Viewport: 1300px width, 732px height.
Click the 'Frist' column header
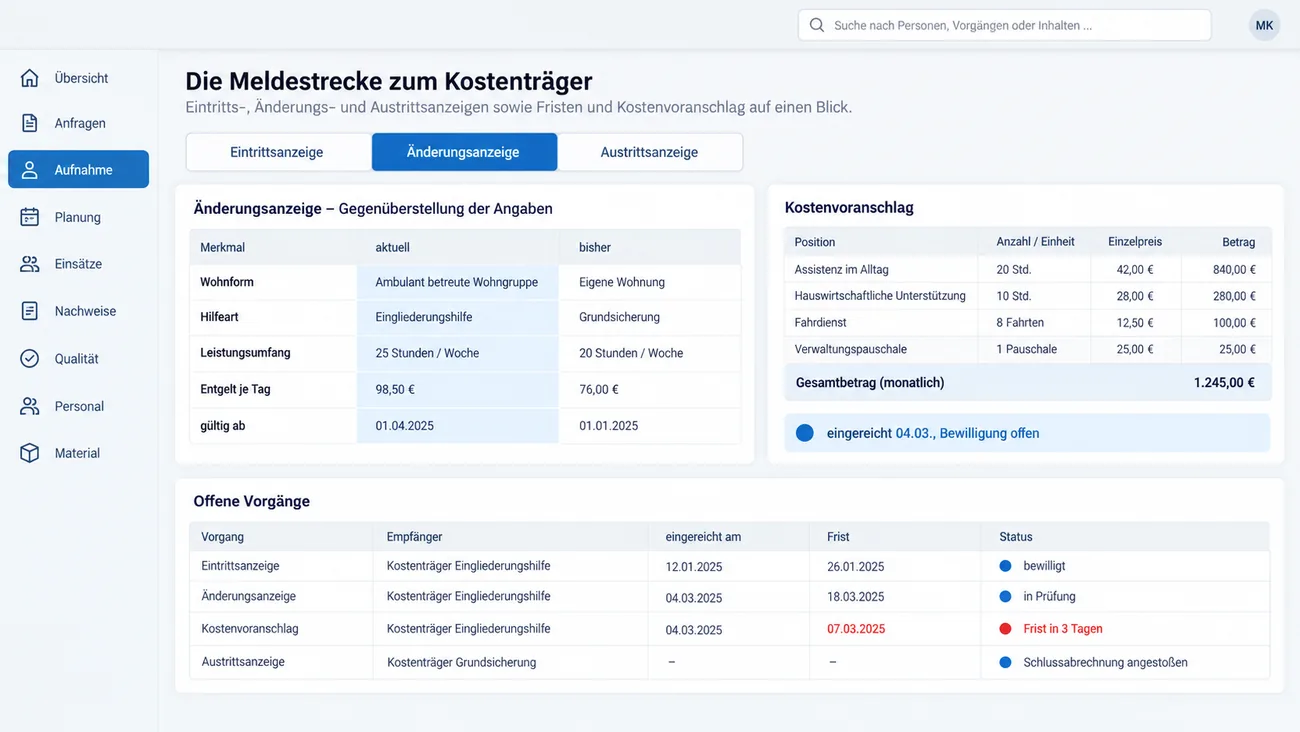tap(839, 537)
